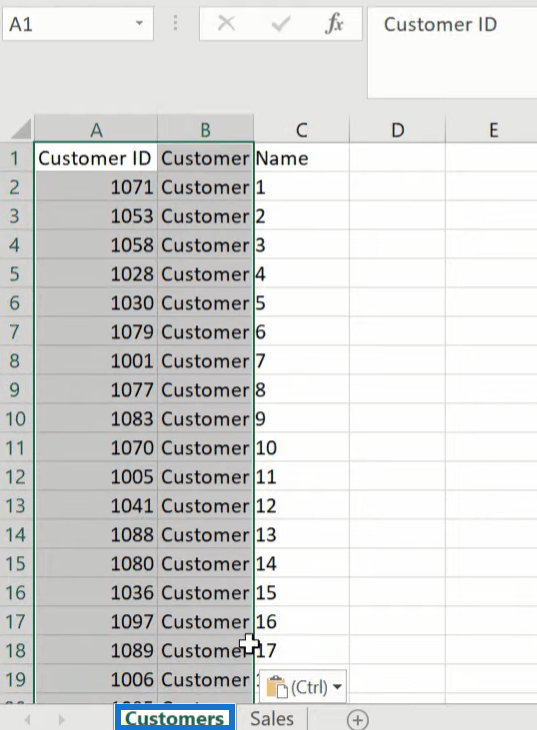This screenshot has height=730, width=537.
Task: Switch to the Sales sheet tab
Action: (272, 719)
